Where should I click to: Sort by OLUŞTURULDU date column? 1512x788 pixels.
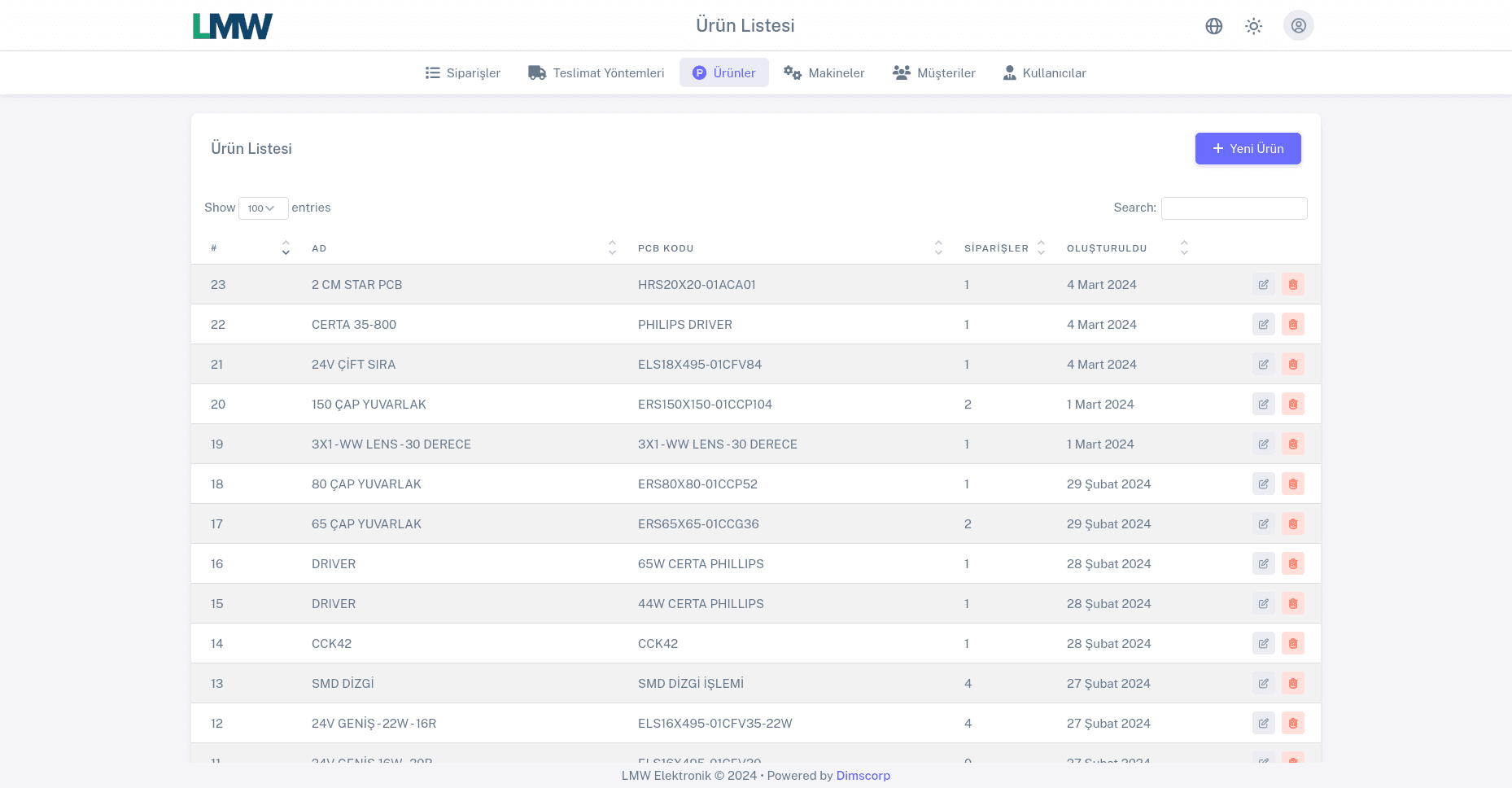pyautogui.click(x=1107, y=248)
